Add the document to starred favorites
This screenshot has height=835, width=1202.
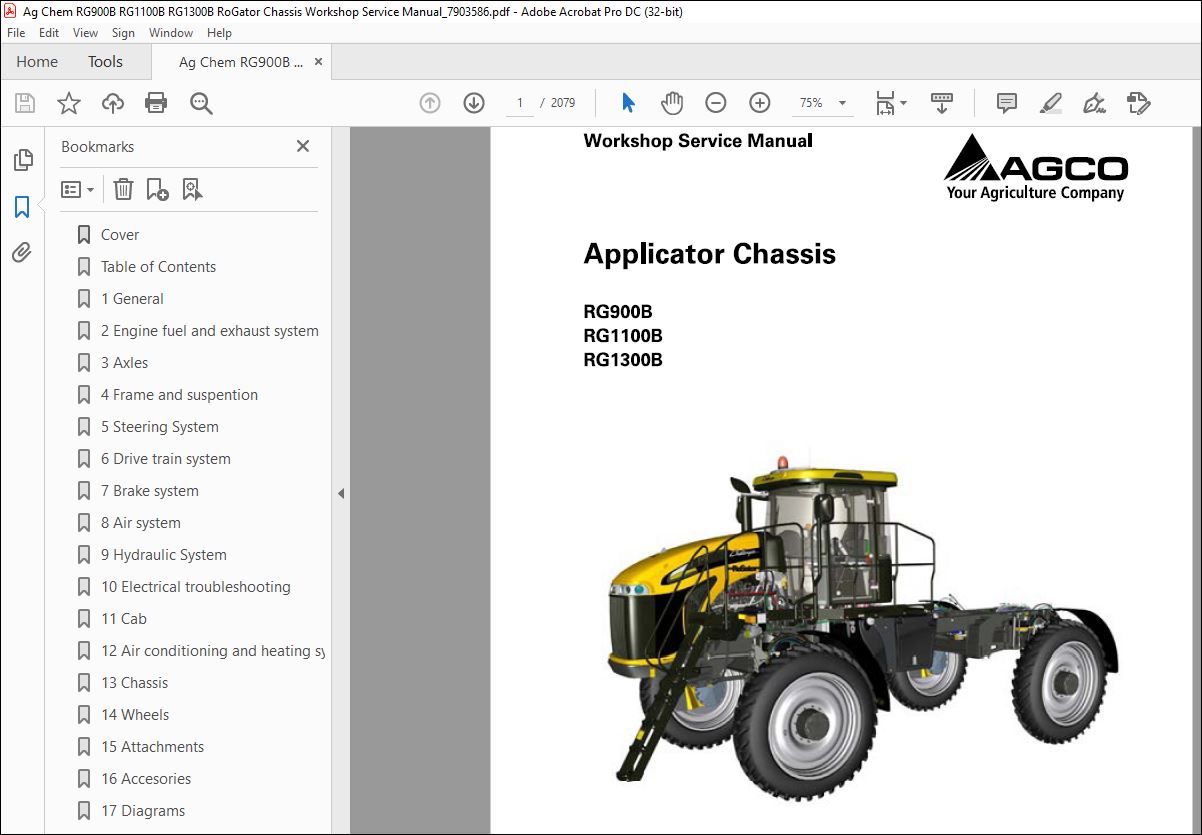click(x=68, y=103)
